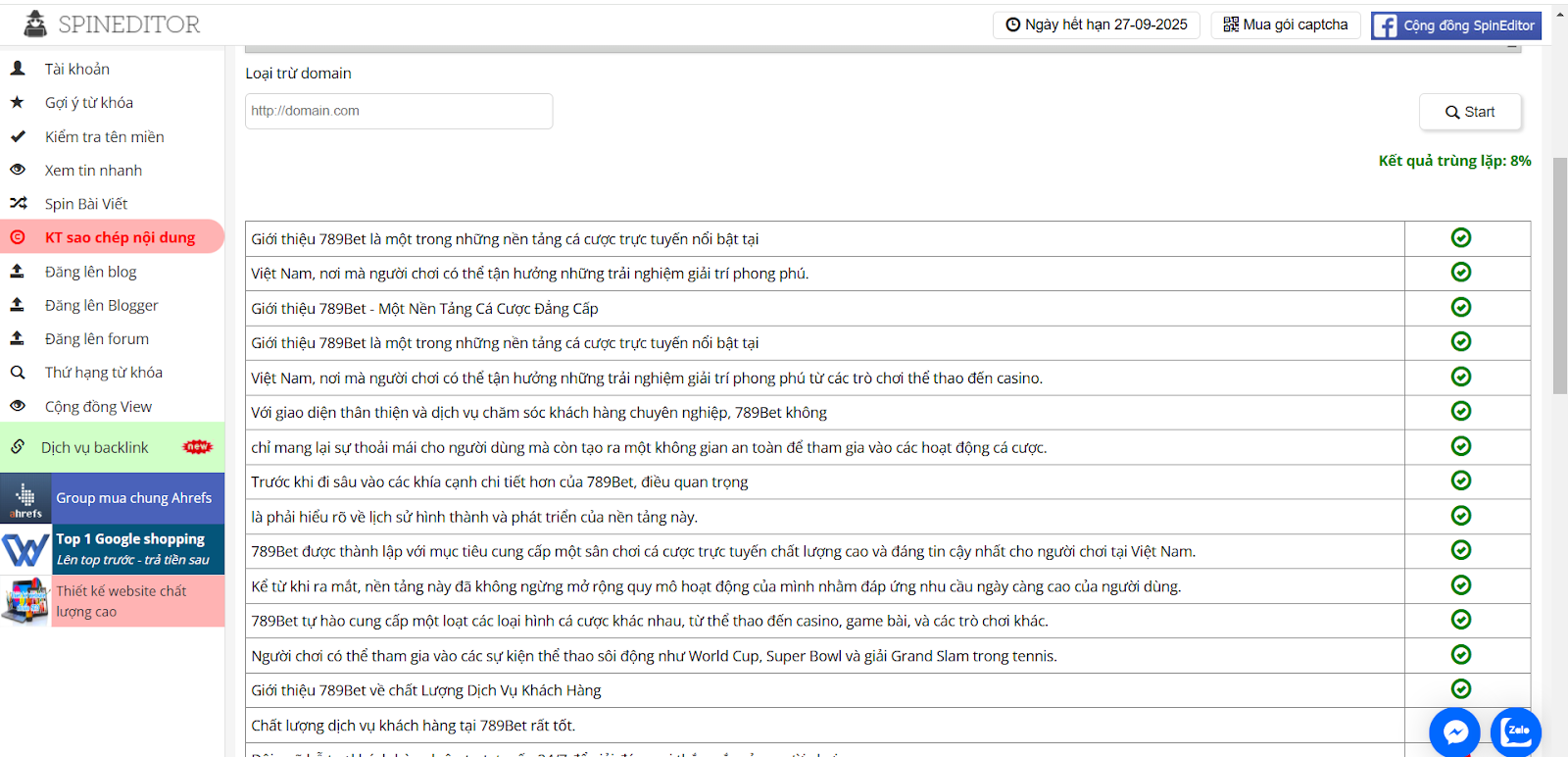Click the upload icon for Đăng lên forum
The image size is (1568, 757).
tap(18, 338)
